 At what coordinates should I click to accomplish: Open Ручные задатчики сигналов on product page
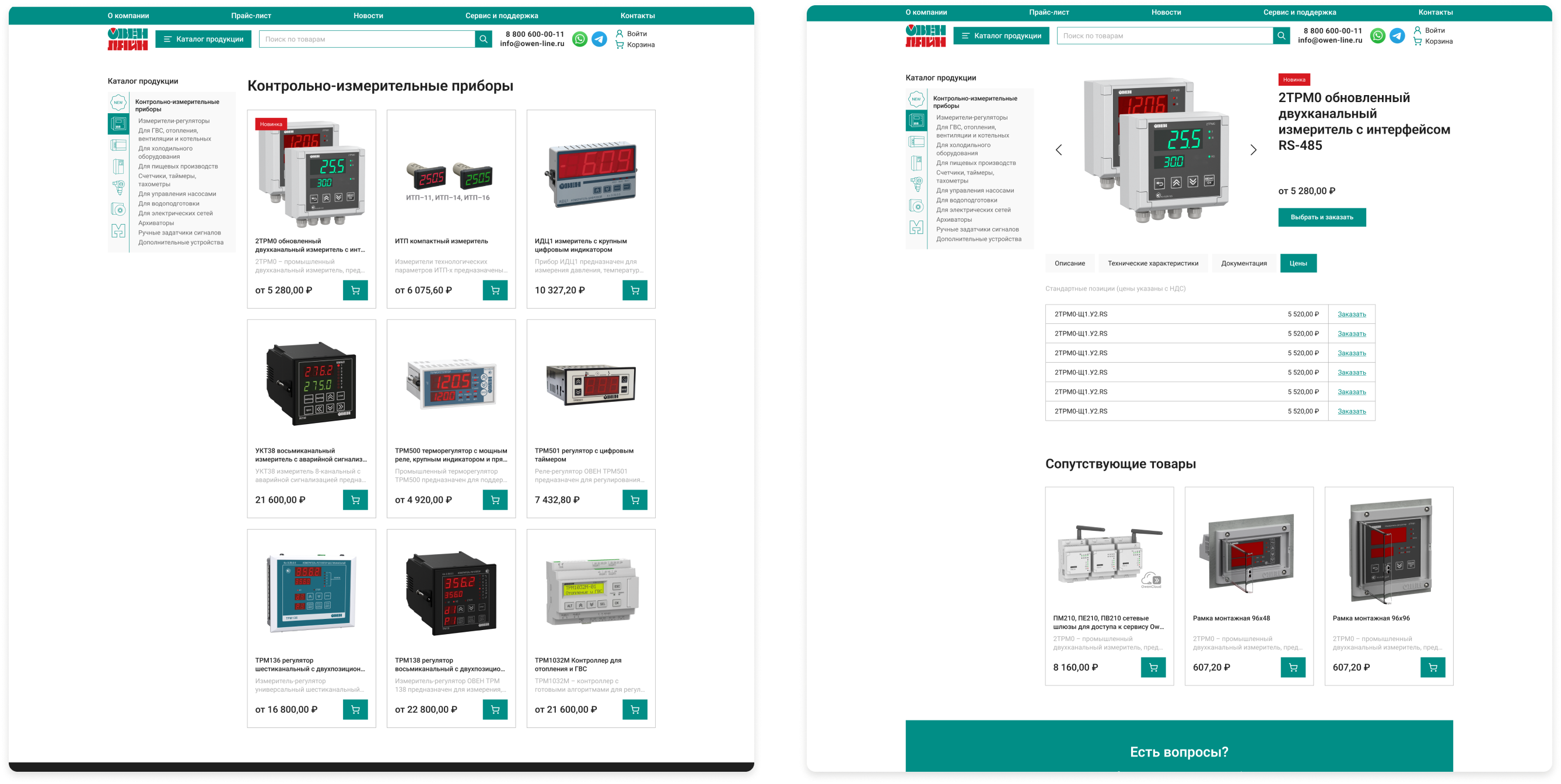(x=978, y=230)
